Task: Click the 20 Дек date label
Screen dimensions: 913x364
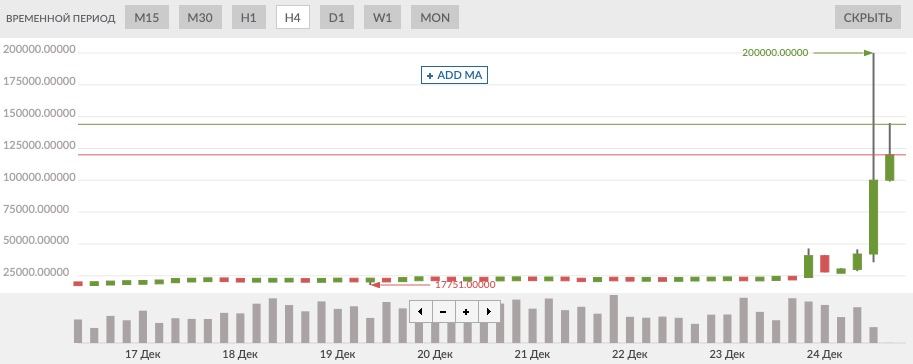Action: [x=434, y=354]
